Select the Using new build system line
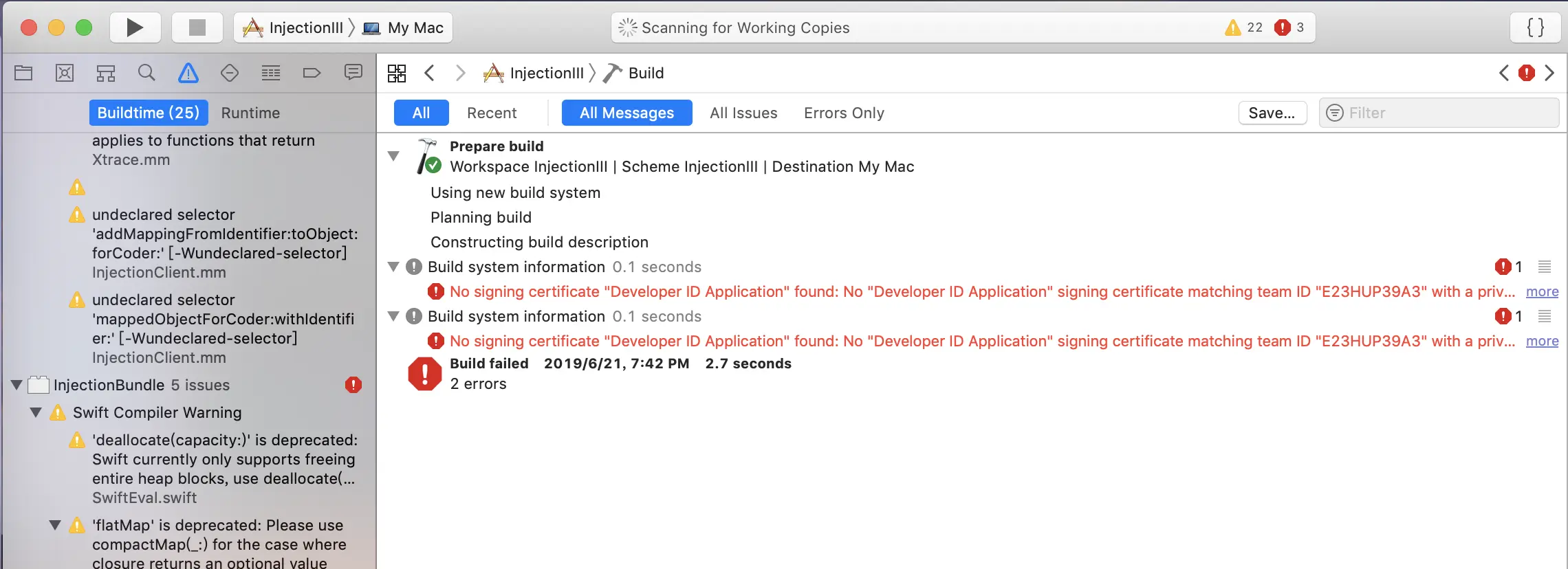 (x=515, y=192)
